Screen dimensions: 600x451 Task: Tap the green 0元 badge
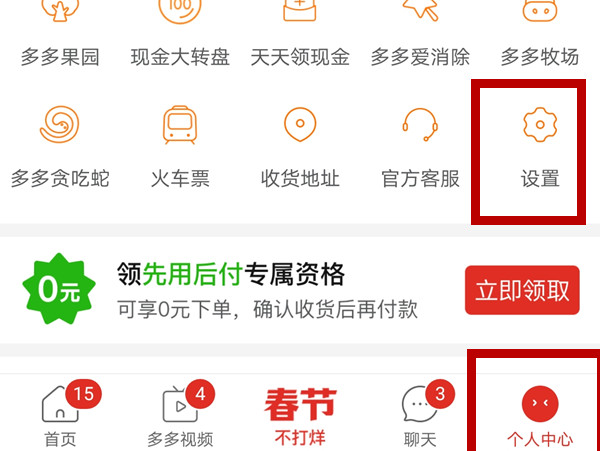tap(59, 289)
